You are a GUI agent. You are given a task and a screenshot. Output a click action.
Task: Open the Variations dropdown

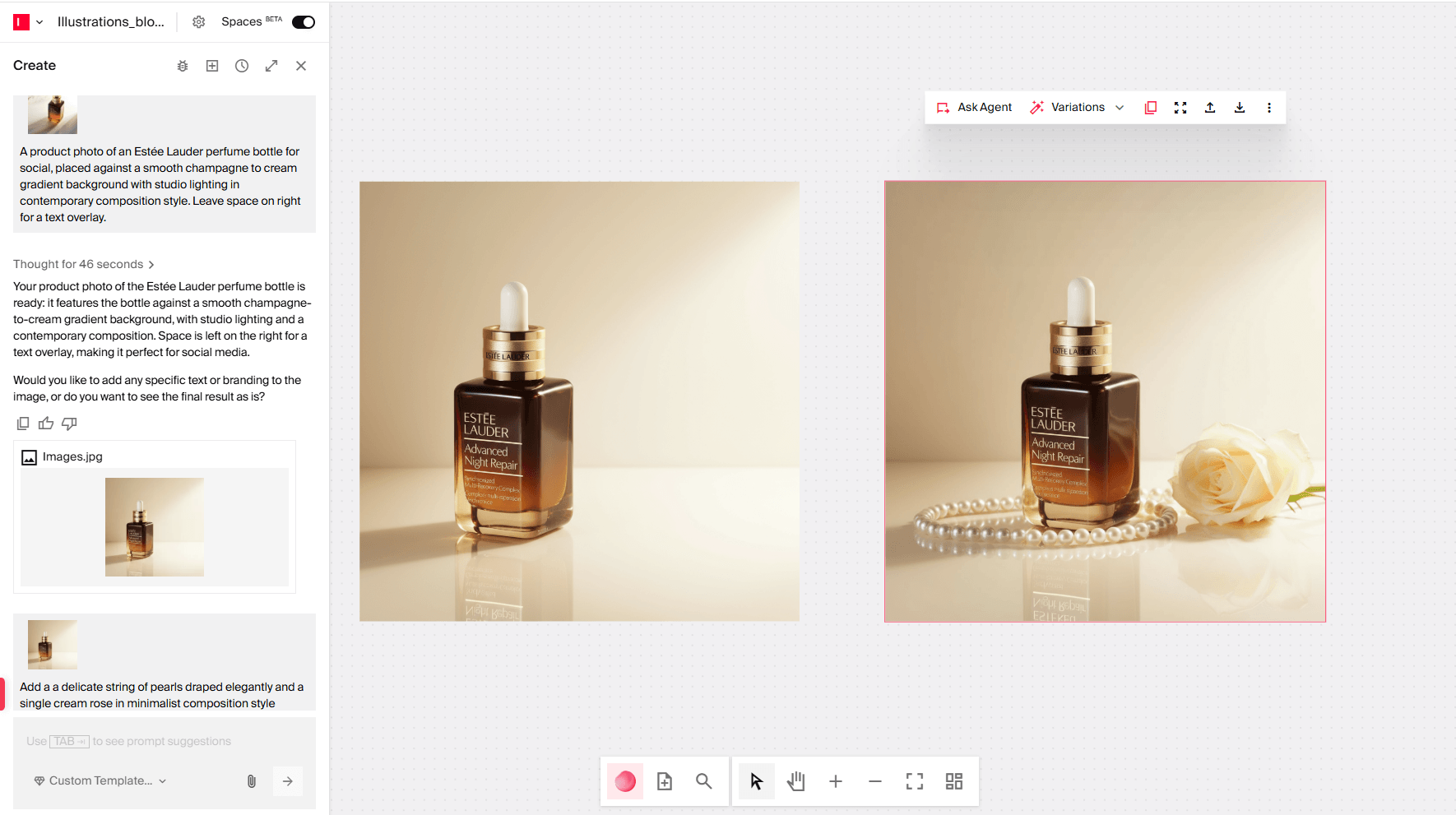[1078, 107]
